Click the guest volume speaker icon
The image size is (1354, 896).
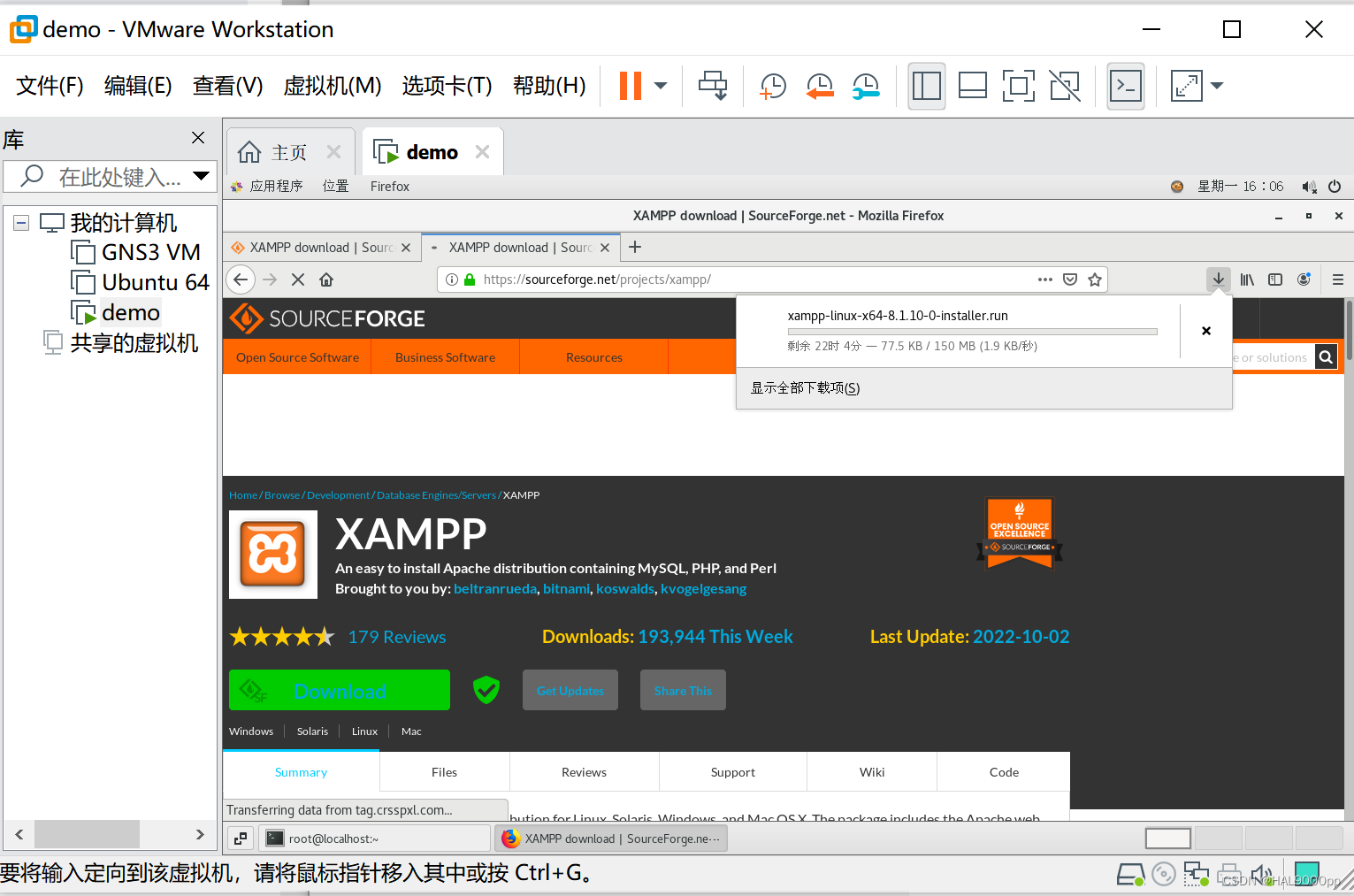(x=1309, y=187)
